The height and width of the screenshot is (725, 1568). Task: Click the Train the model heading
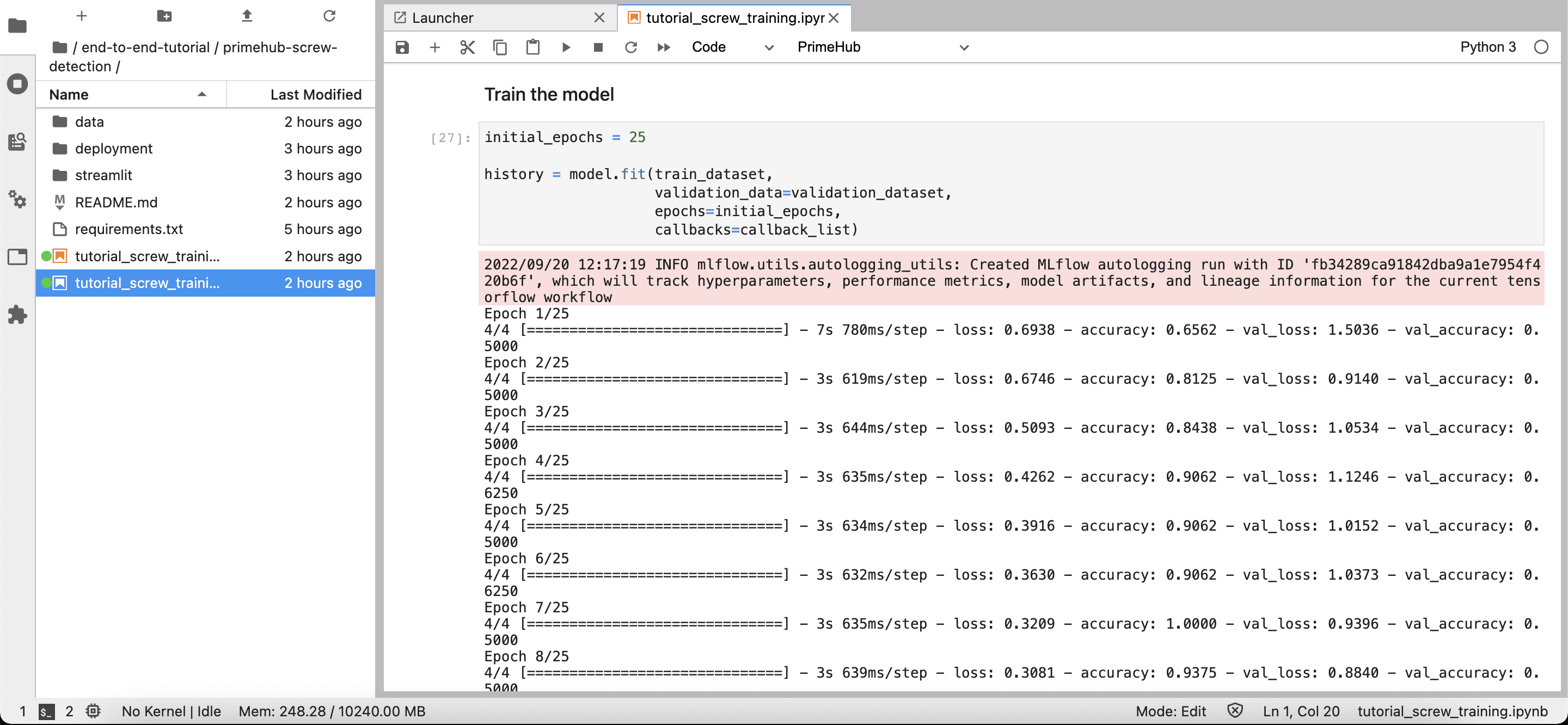pyautogui.click(x=548, y=94)
